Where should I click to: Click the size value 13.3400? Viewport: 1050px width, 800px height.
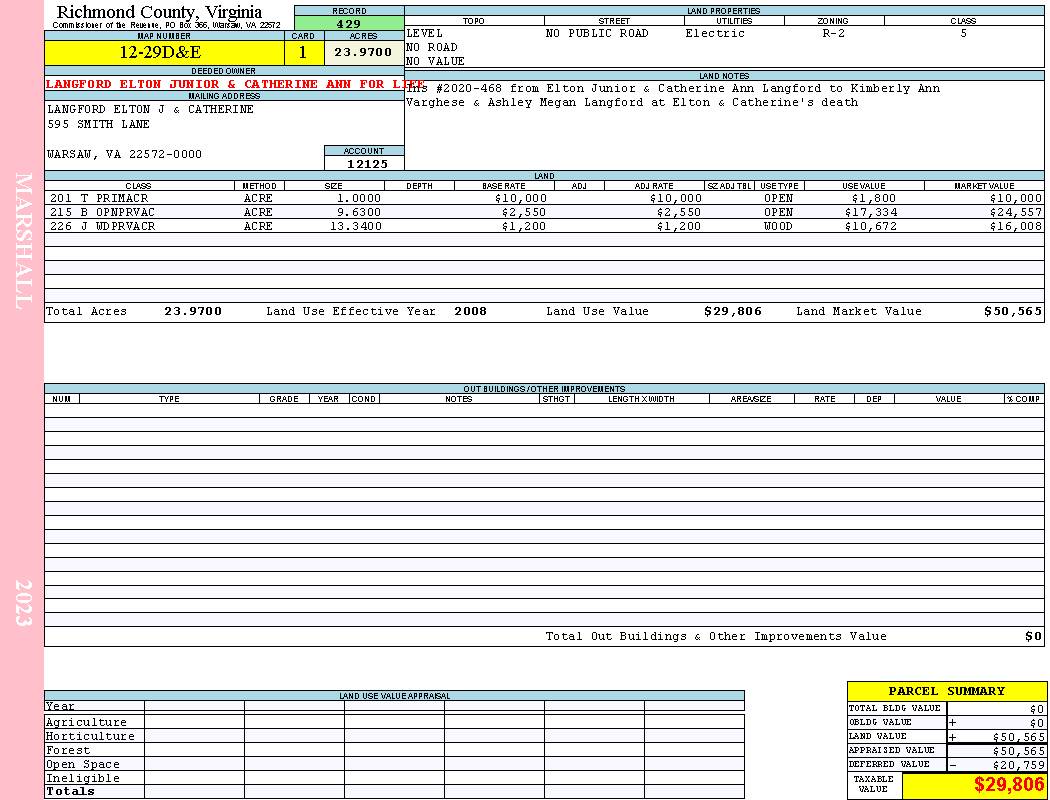tap(356, 226)
